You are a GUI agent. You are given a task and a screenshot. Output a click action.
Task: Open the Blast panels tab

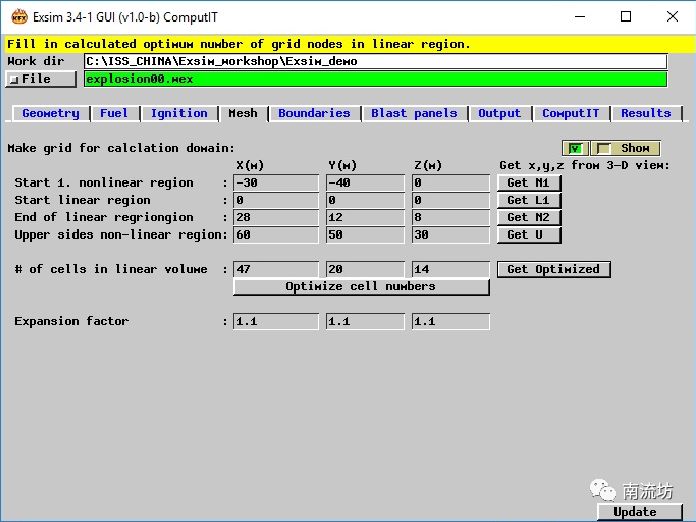point(414,113)
